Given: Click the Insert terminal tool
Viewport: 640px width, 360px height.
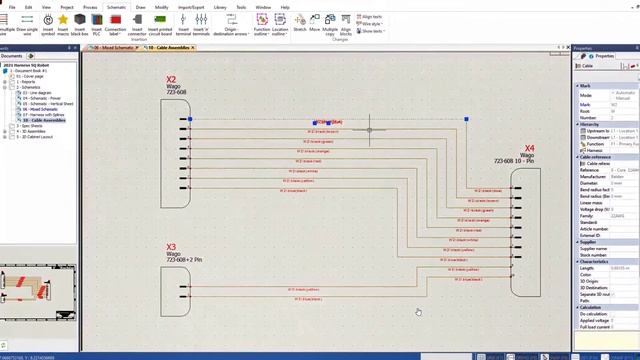Looking at the screenshot, I should [x=183, y=24].
